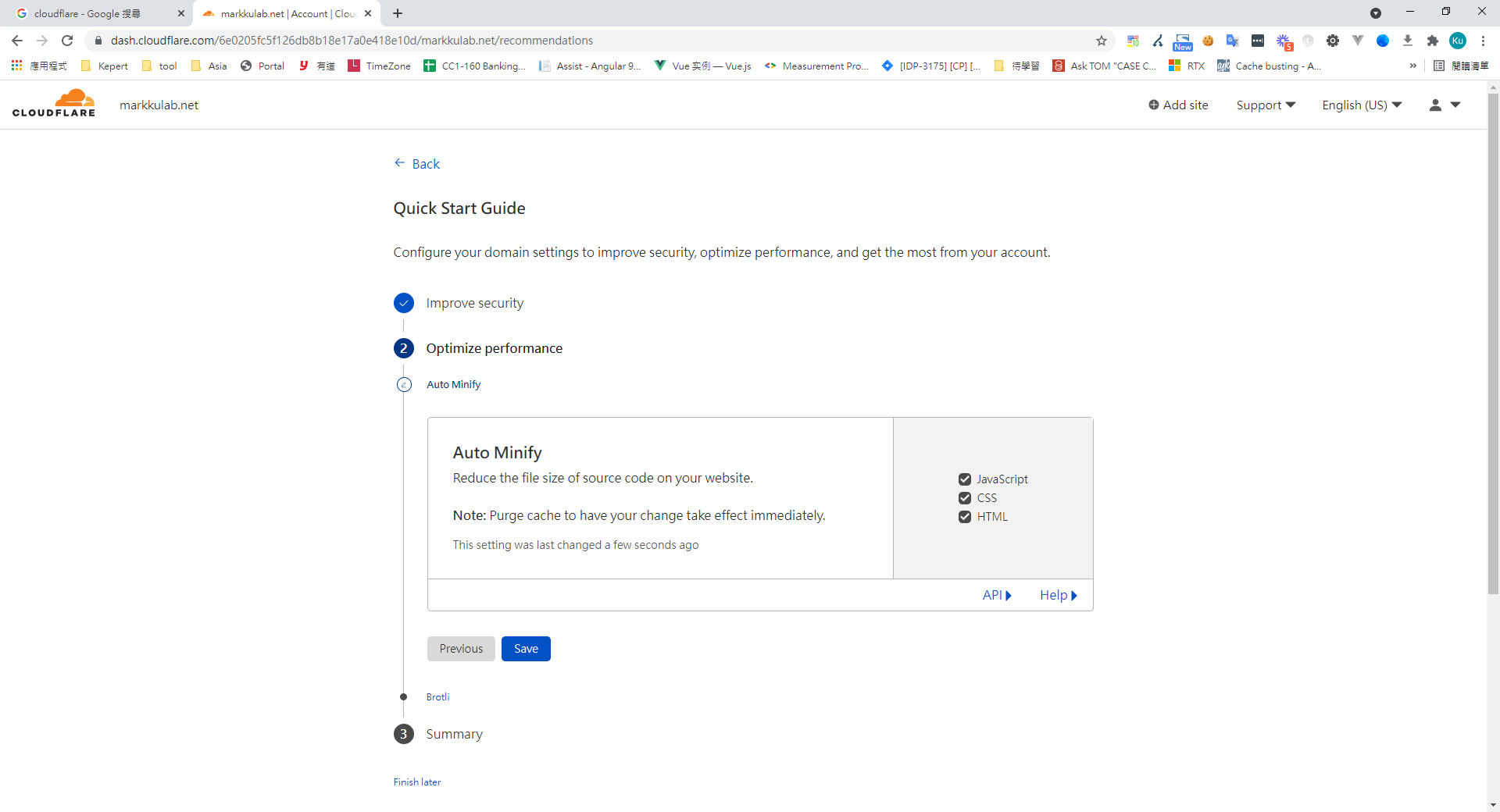Click the Cloudflare logo
The image size is (1500, 812).
54,104
